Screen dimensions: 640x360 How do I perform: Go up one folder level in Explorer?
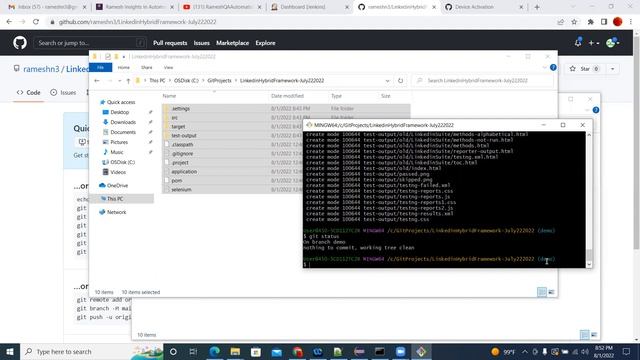[128, 81]
